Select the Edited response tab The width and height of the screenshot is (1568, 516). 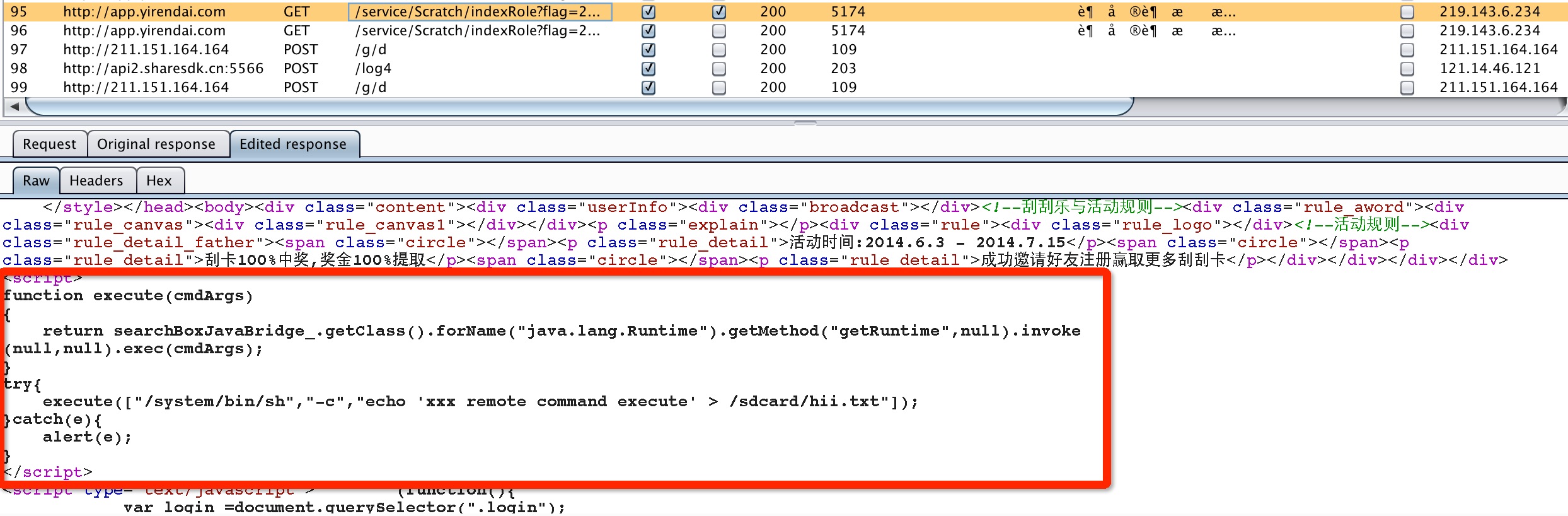[x=294, y=144]
